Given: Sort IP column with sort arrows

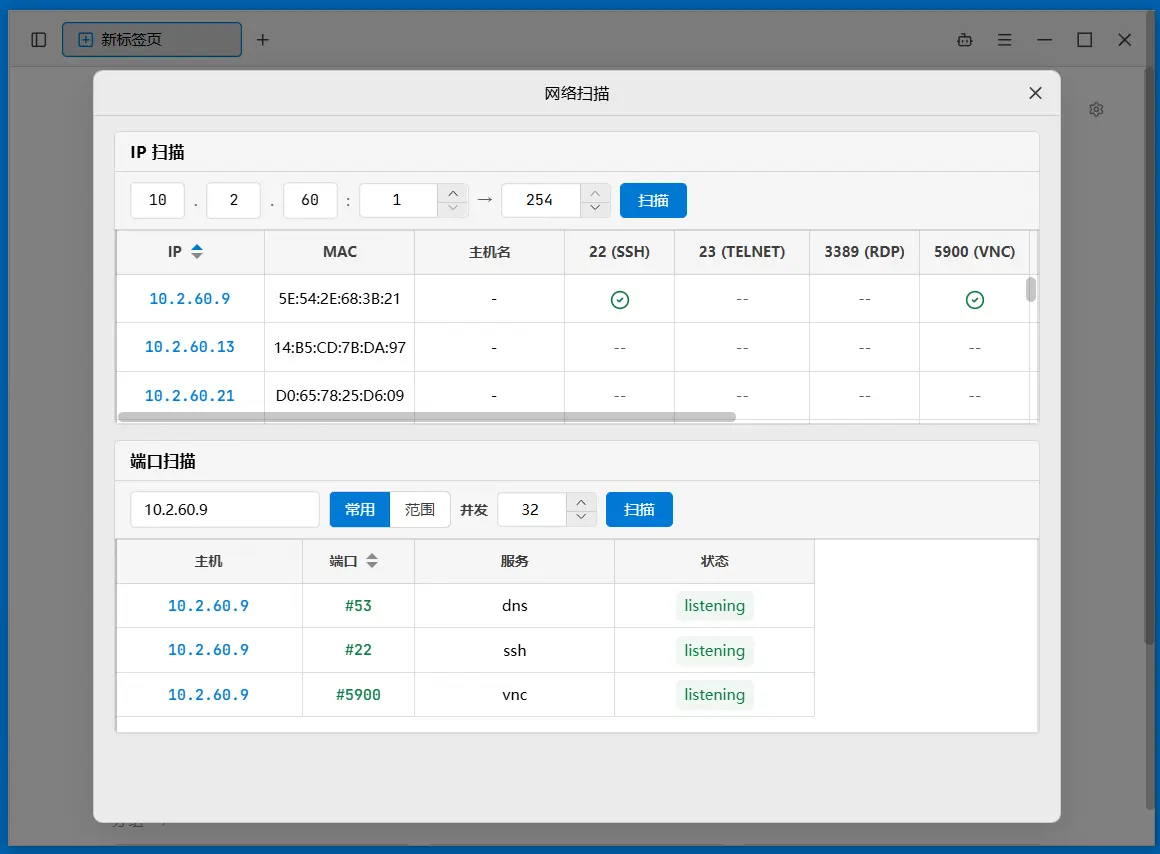Looking at the screenshot, I should click(197, 252).
